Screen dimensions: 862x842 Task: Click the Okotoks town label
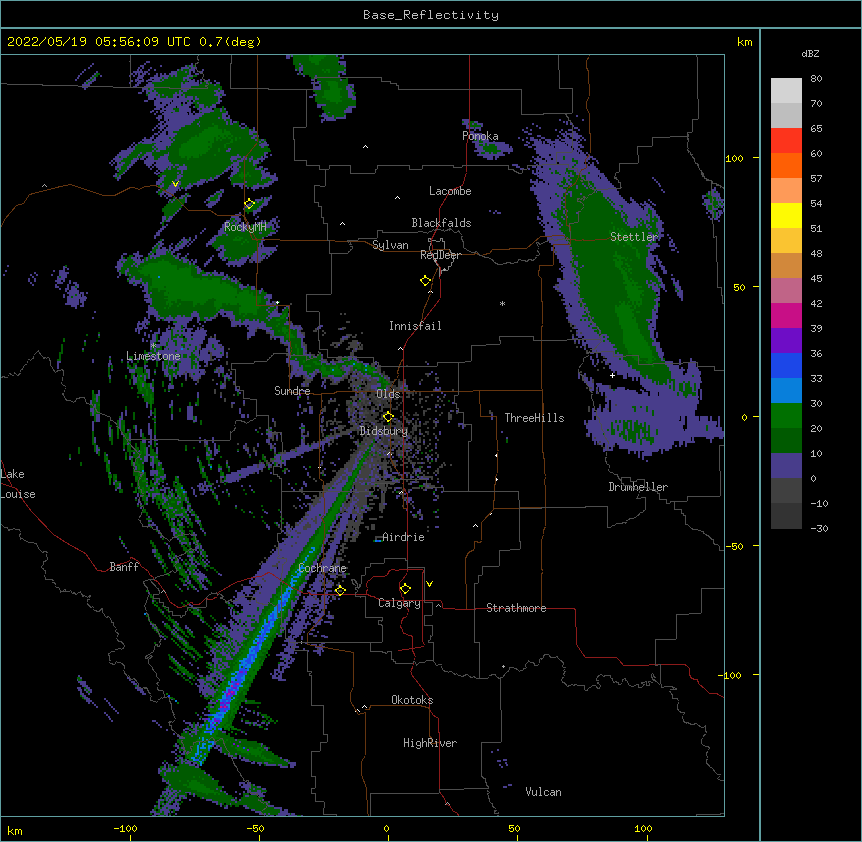point(412,700)
